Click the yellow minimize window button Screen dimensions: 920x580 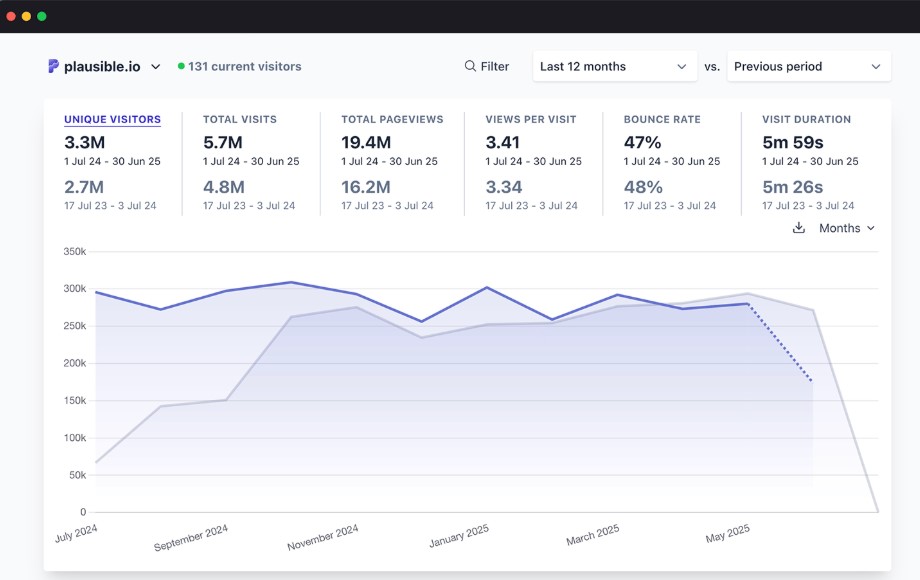click(26, 16)
